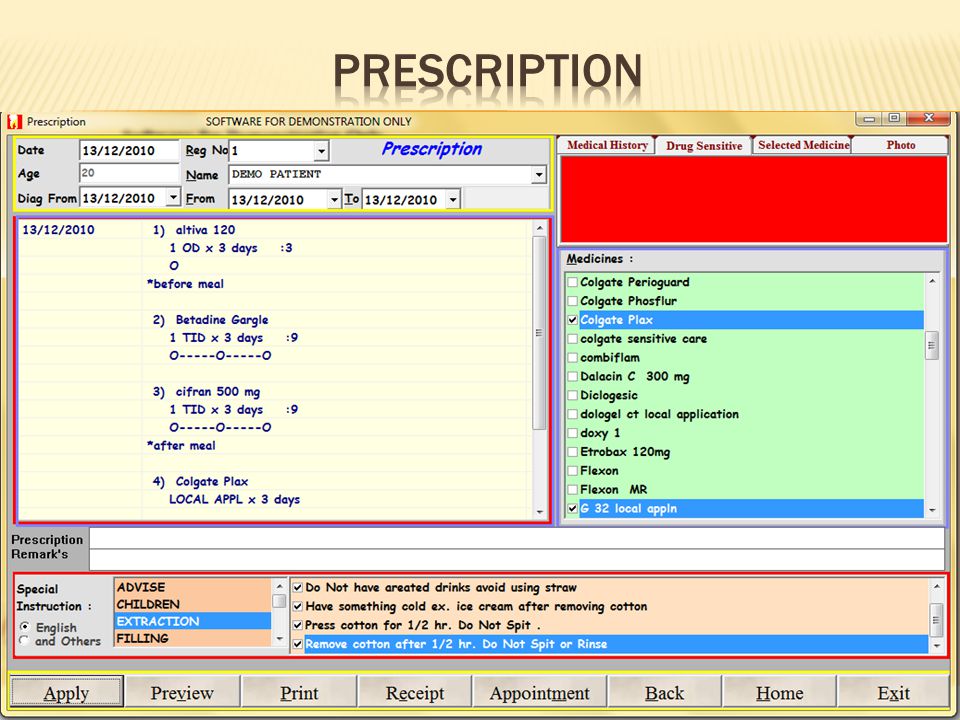Viewport: 960px width, 720px height.
Task: Click the Receipt button
Action: click(414, 692)
